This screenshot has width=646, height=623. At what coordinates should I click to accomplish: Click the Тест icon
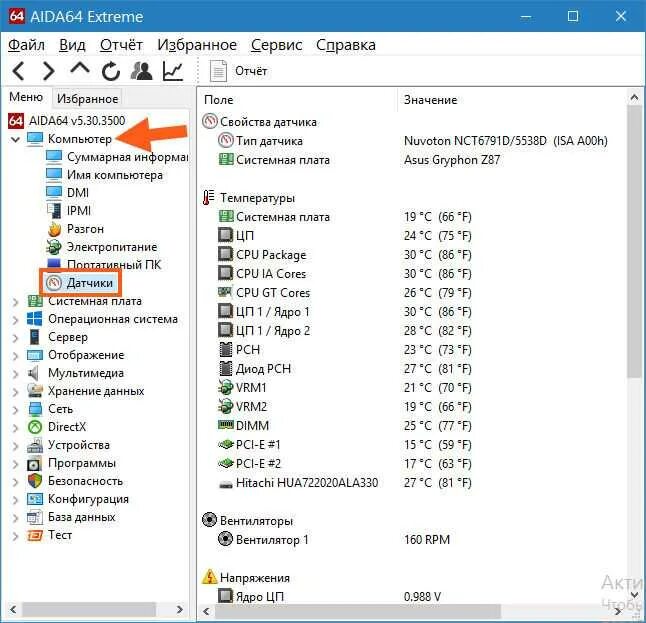35,535
